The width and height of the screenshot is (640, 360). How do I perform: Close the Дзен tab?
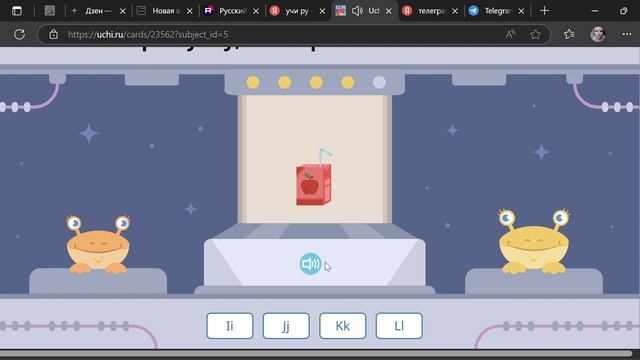122,11
